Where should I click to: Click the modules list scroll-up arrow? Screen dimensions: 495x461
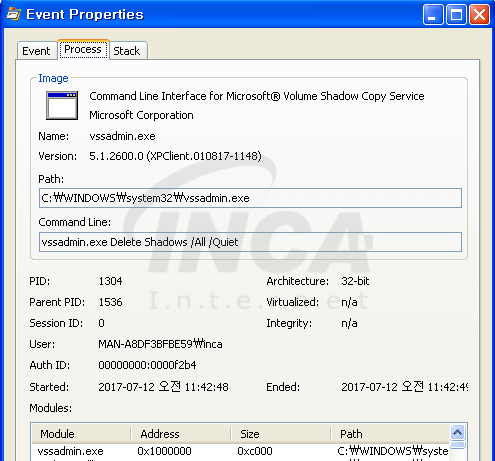[x=458, y=433]
